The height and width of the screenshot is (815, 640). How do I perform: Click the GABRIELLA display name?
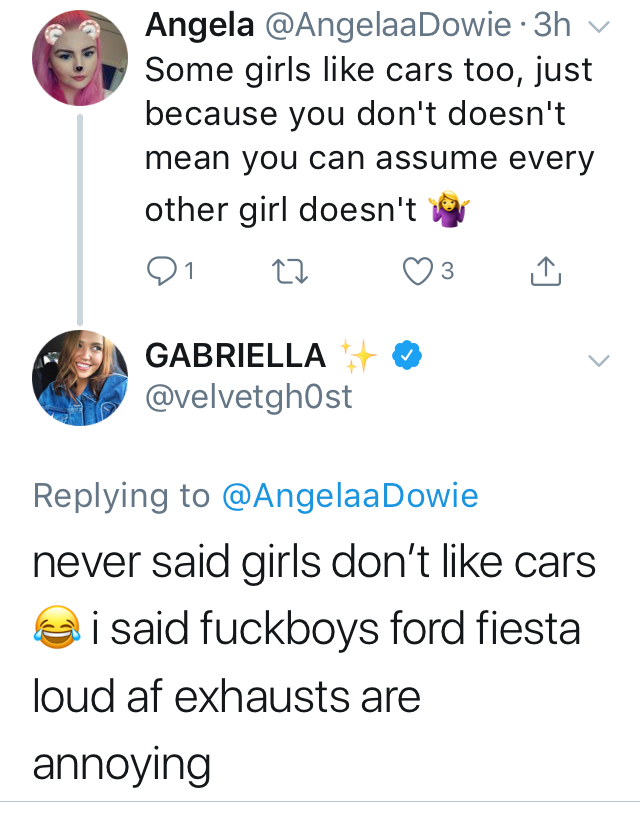pos(236,356)
